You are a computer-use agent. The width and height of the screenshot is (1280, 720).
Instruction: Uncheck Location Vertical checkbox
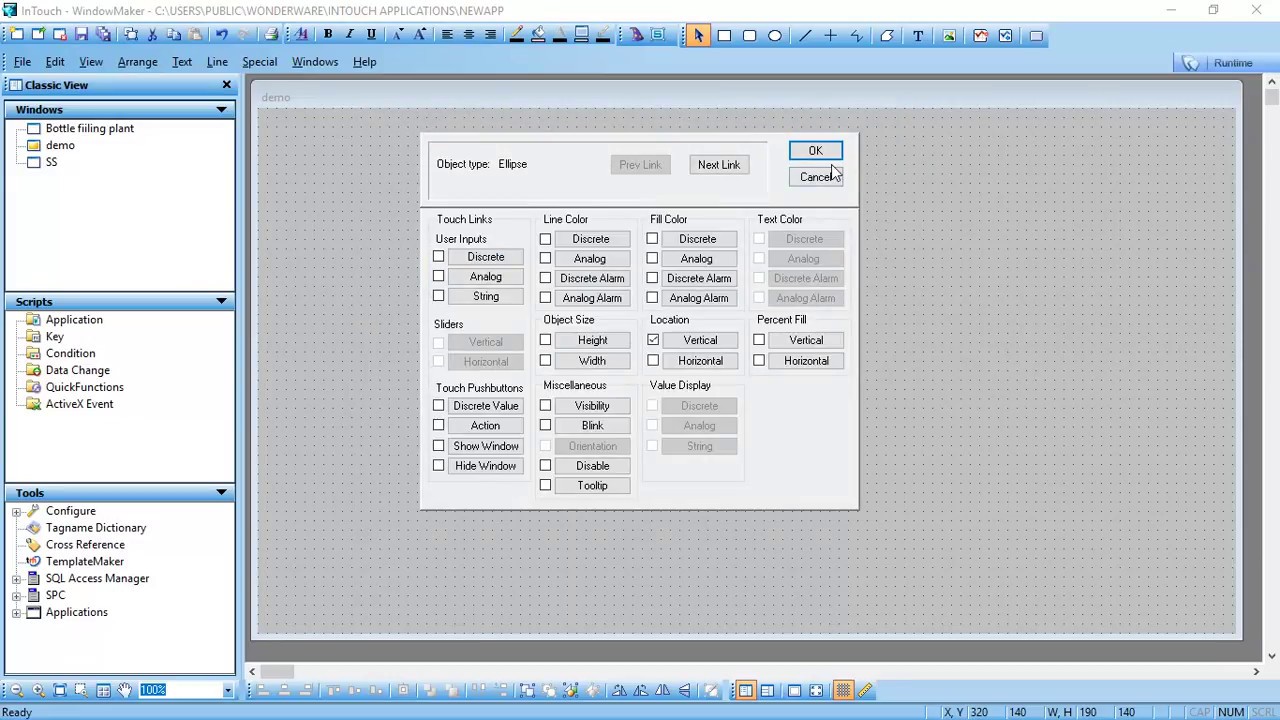653,340
